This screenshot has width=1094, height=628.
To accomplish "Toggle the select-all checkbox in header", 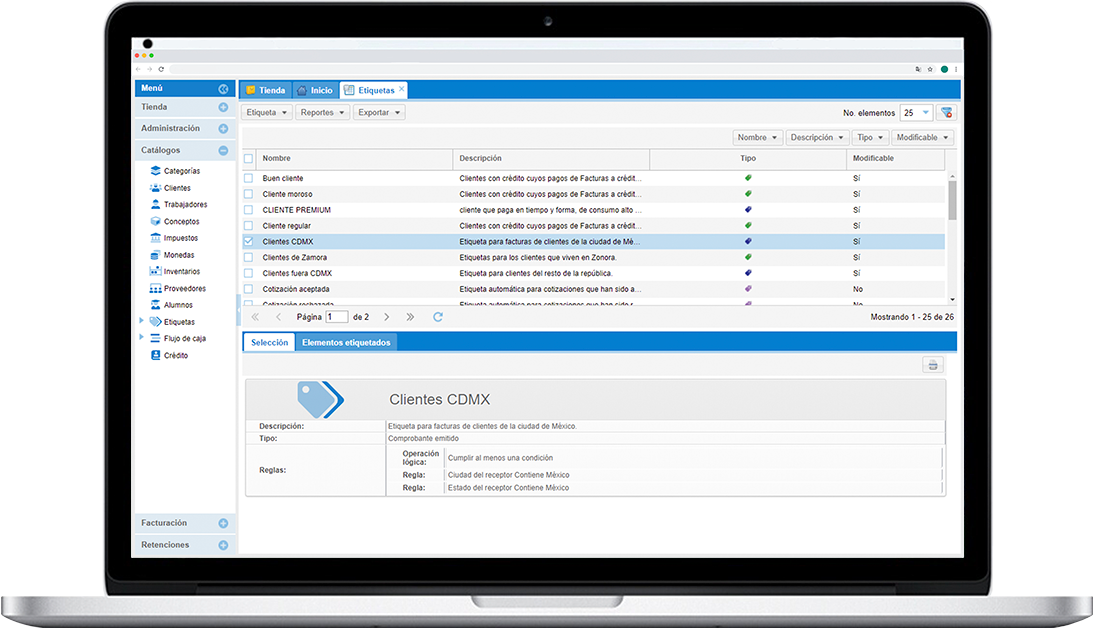I will pos(249,159).
